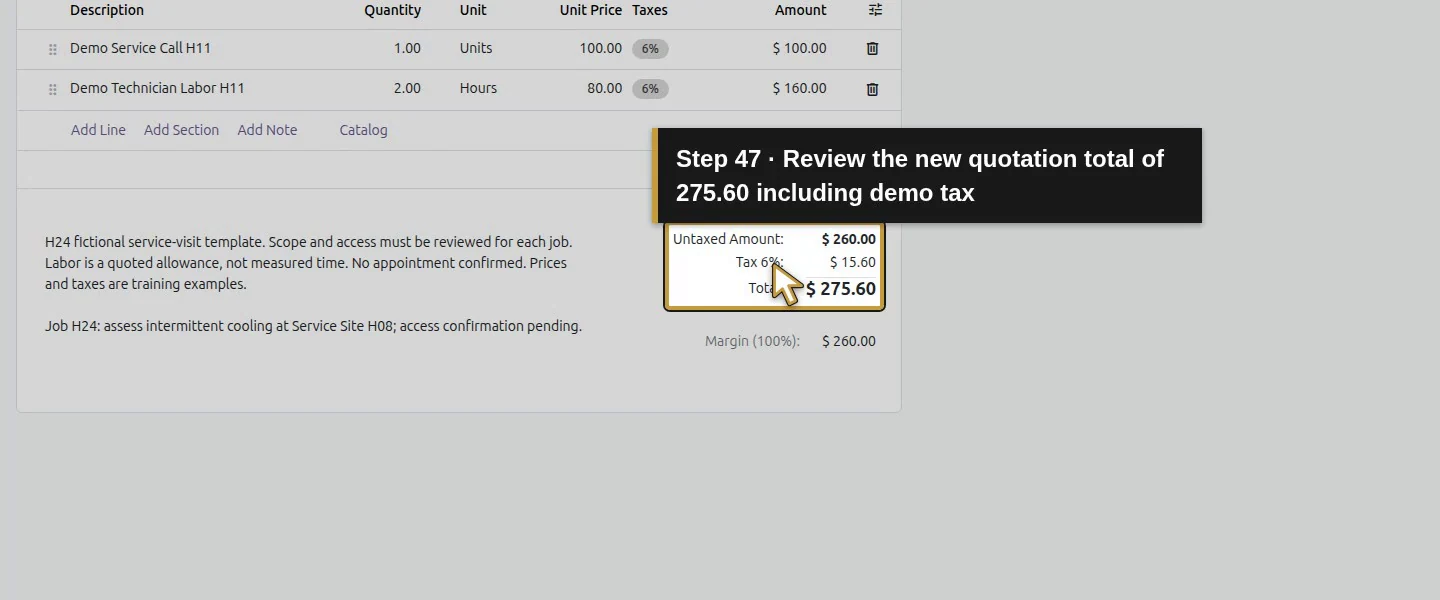The width and height of the screenshot is (1440, 600).
Task: Click Add Line link
Action: 98,130
